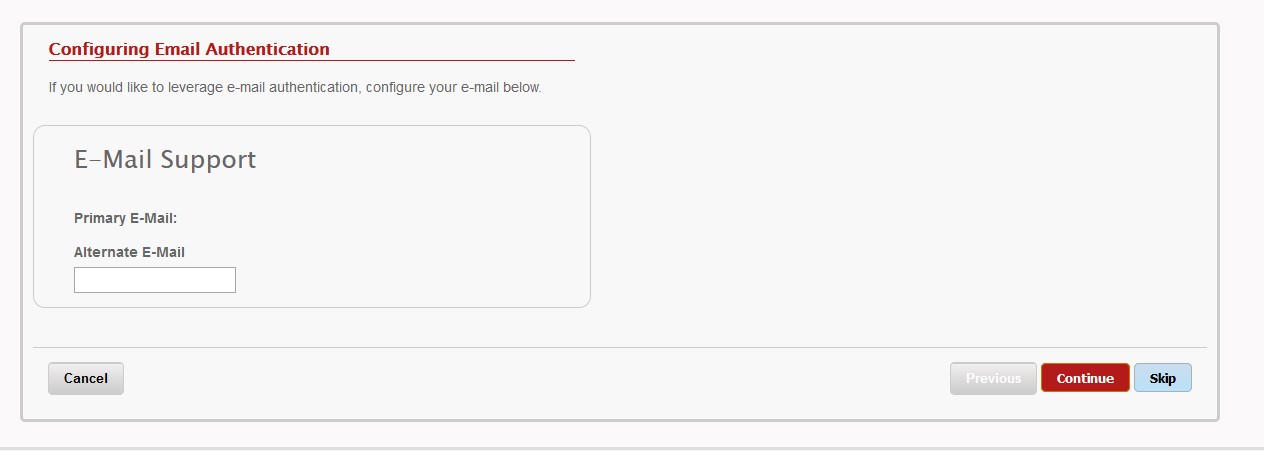Click "E-Mail" in the large section title
1264x451 pixels.
pyautogui.click(x=114, y=159)
